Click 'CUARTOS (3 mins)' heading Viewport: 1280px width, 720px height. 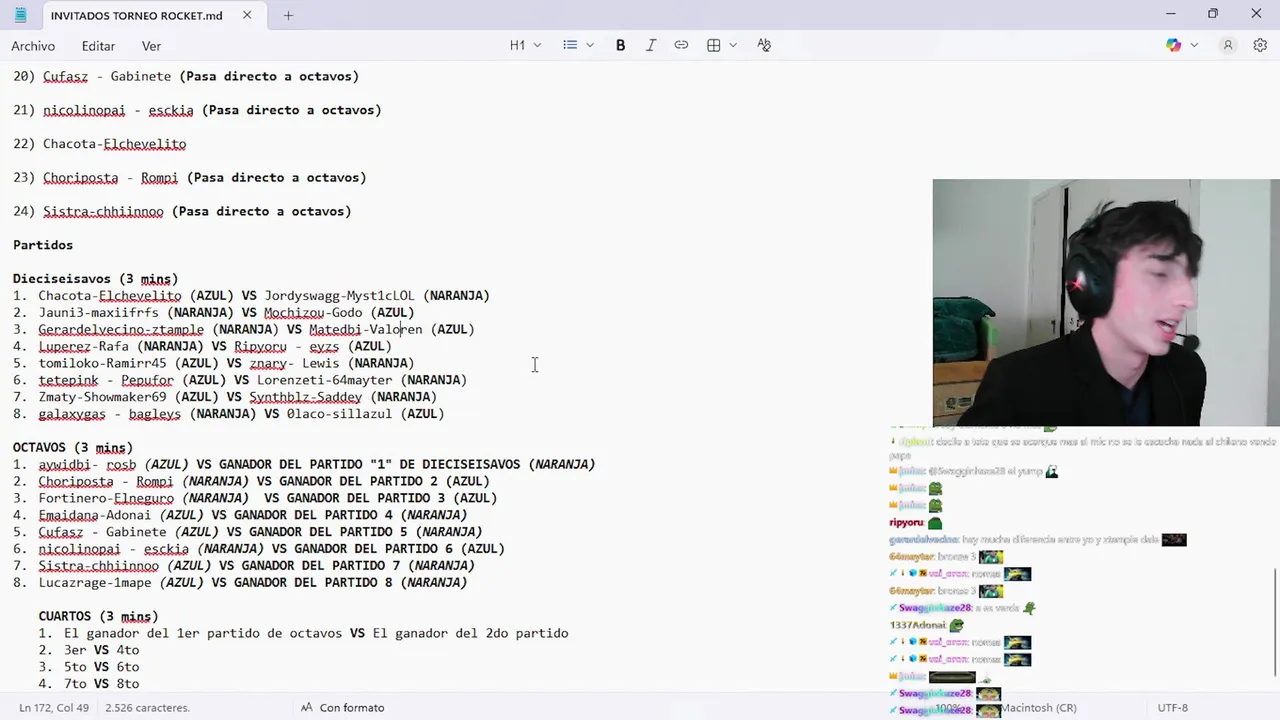[x=98, y=616]
